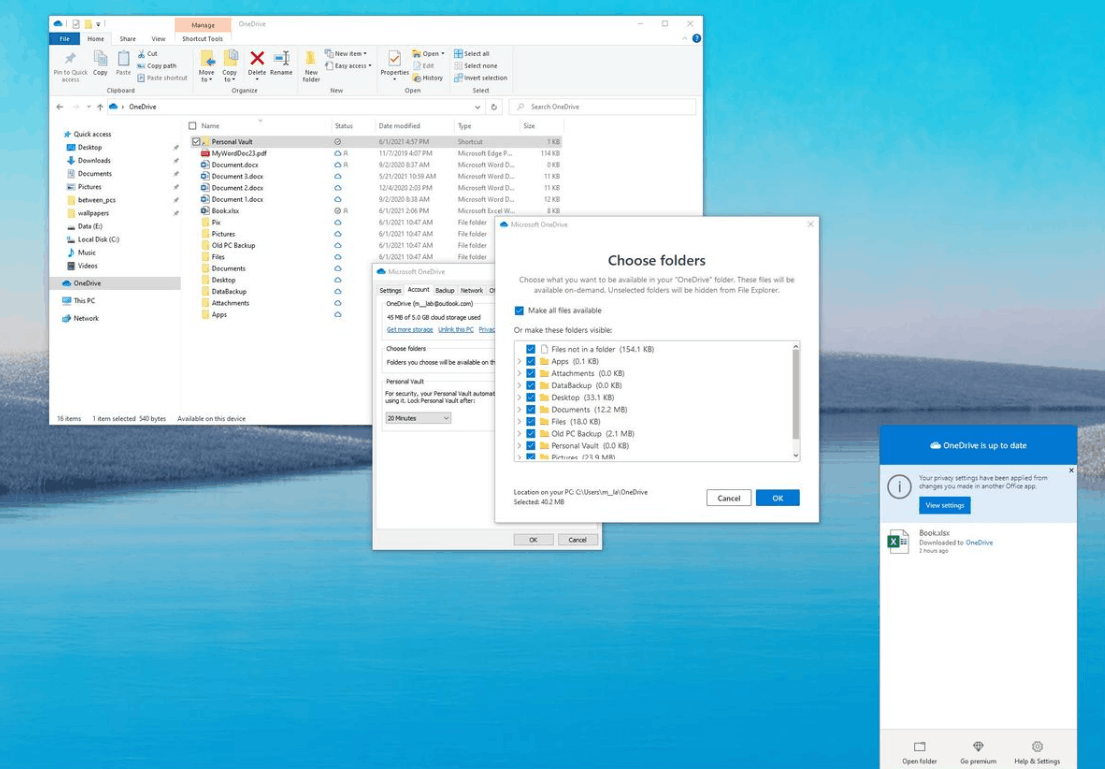Switch to Backup tab in OneDrive settings
The image size is (1105, 769).
(445, 290)
